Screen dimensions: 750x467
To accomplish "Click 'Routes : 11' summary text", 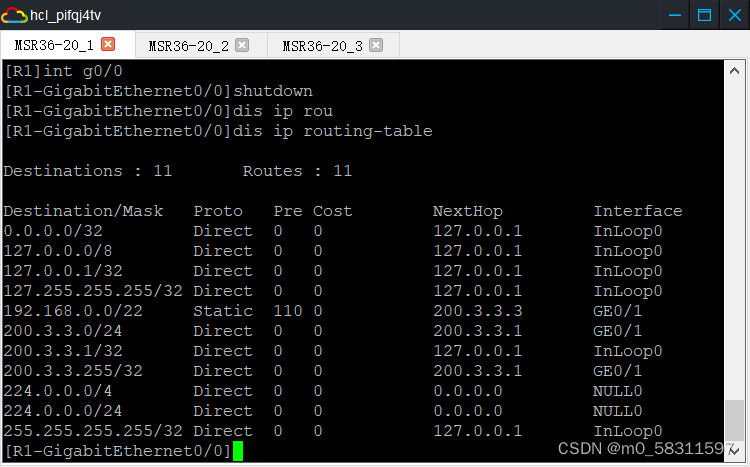I will pos(297,171).
